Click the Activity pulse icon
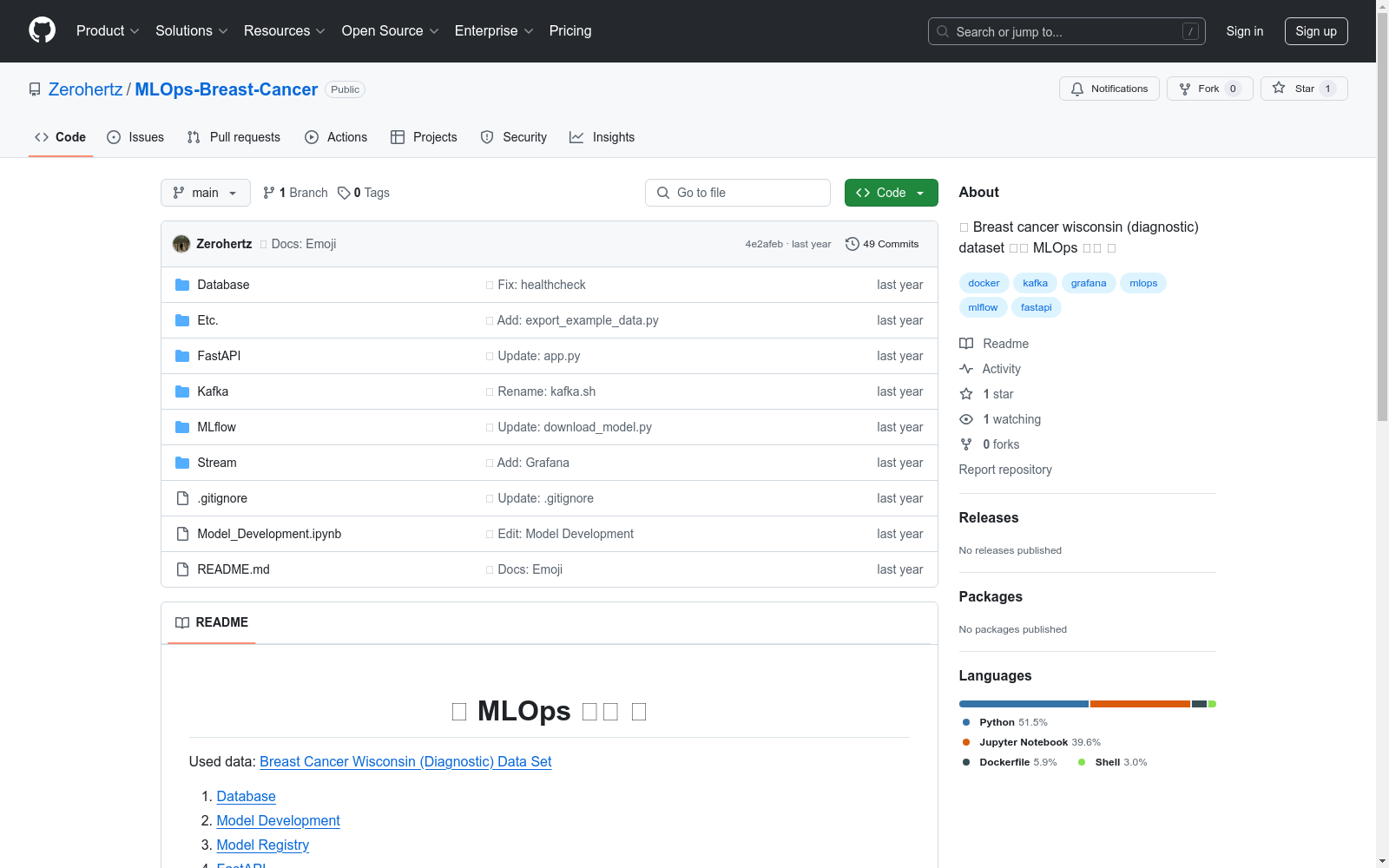The width and height of the screenshot is (1389, 868). click(966, 369)
